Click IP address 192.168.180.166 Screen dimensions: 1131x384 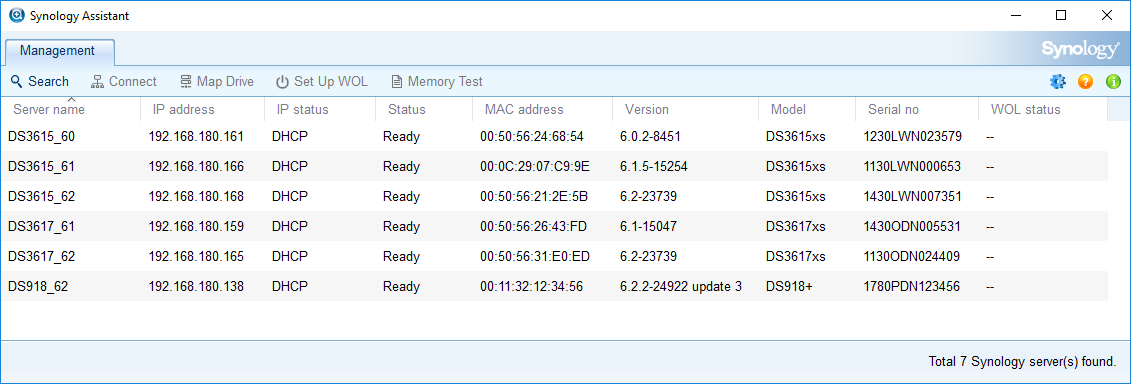[x=196, y=167]
